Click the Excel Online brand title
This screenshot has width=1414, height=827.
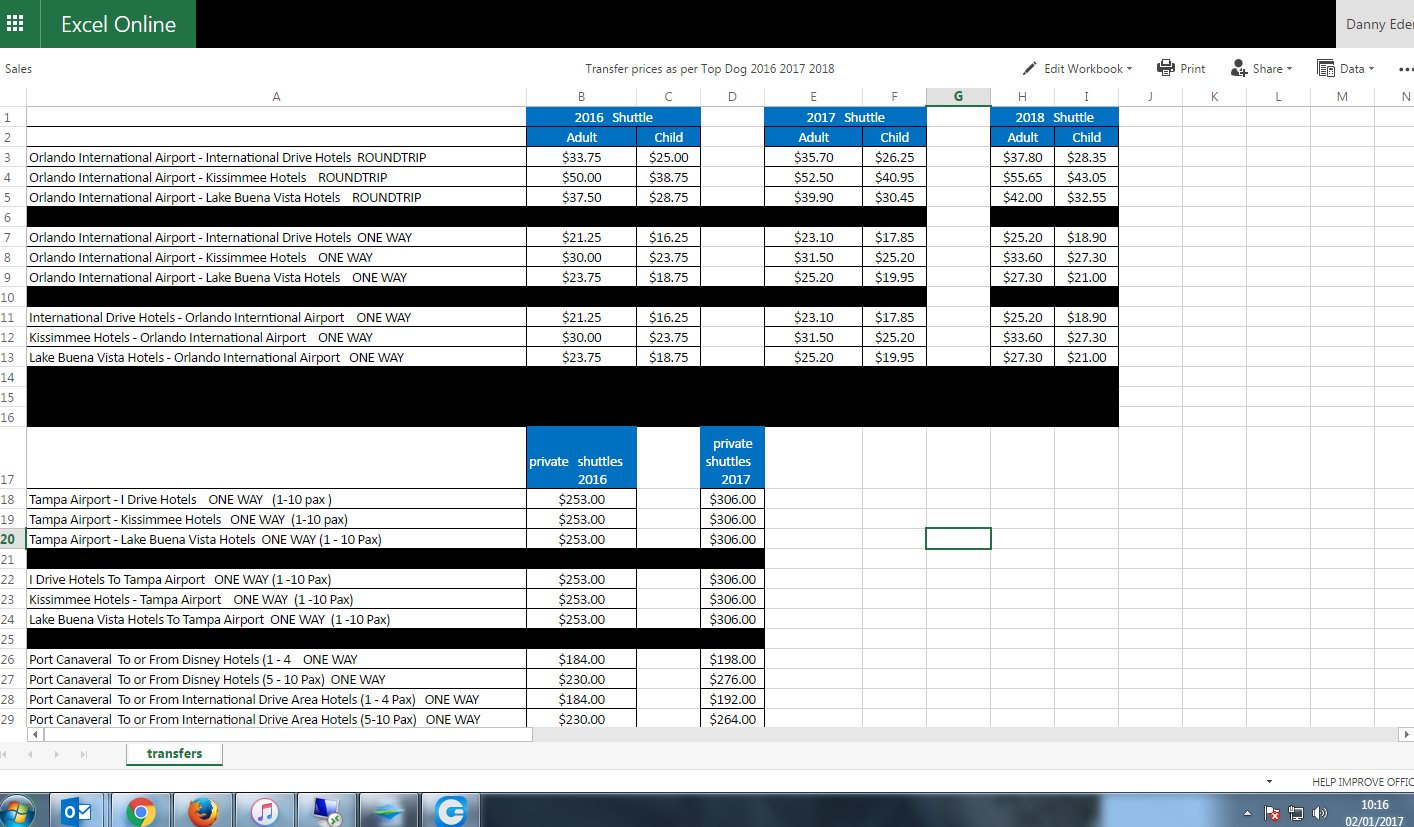(x=118, y=24)
